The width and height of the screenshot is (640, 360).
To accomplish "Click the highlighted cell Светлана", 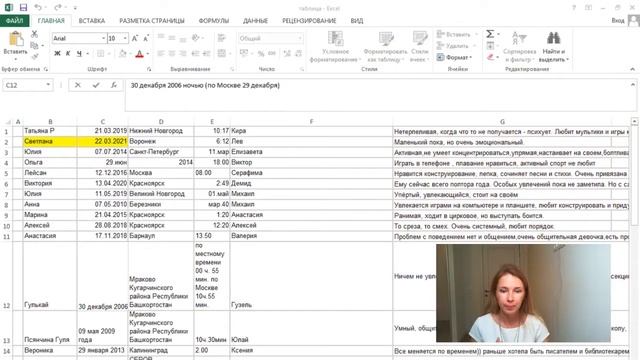I will 50,141.
